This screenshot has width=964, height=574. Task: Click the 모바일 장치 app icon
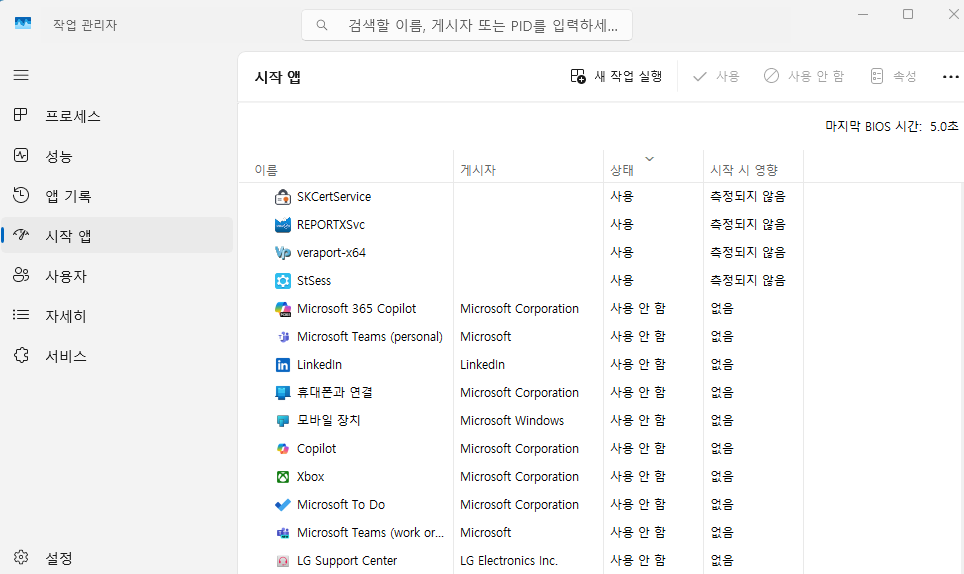pyautogui.click(x=283, y=421)
